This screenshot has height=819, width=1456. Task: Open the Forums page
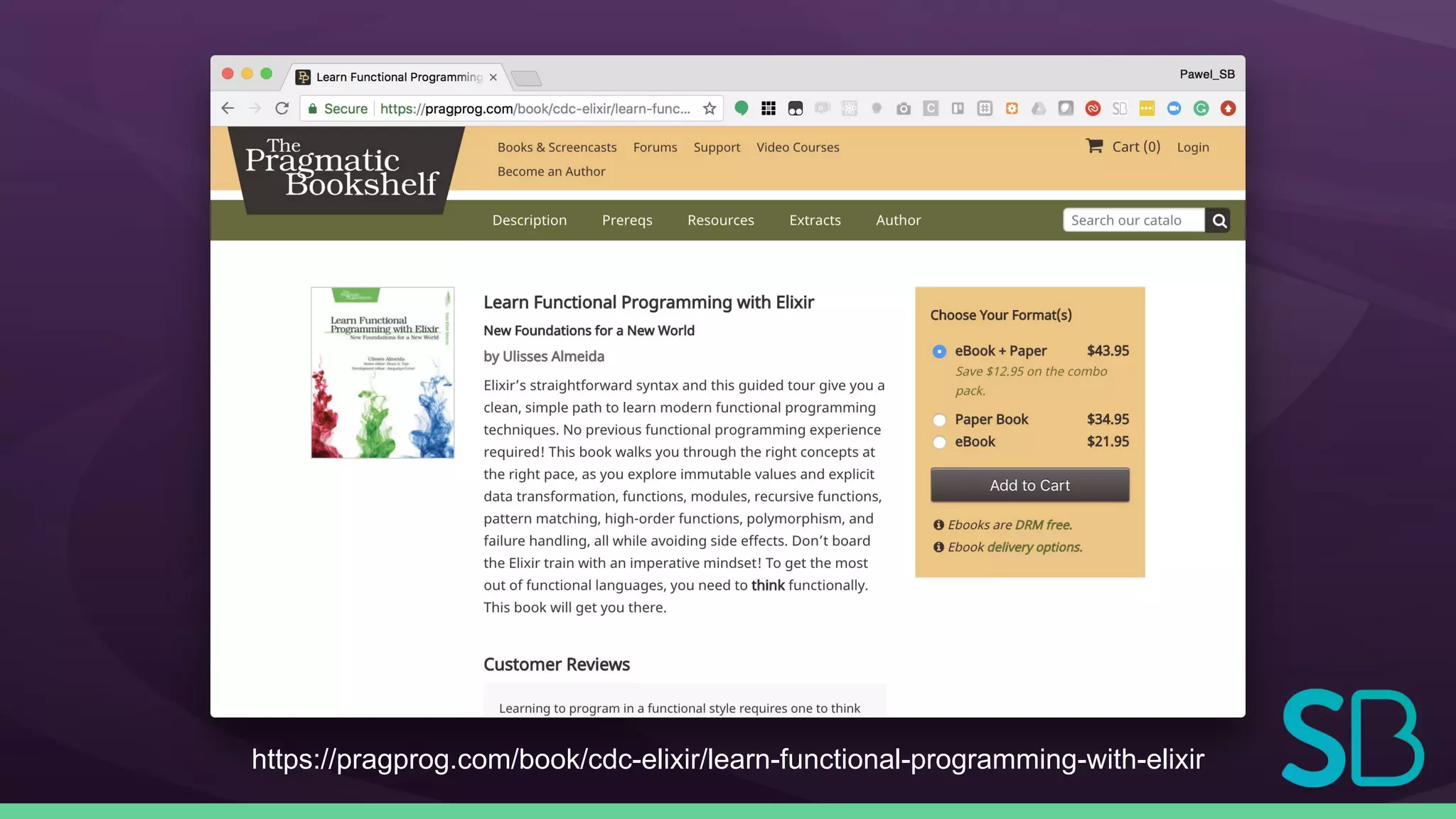coord(655,147)
